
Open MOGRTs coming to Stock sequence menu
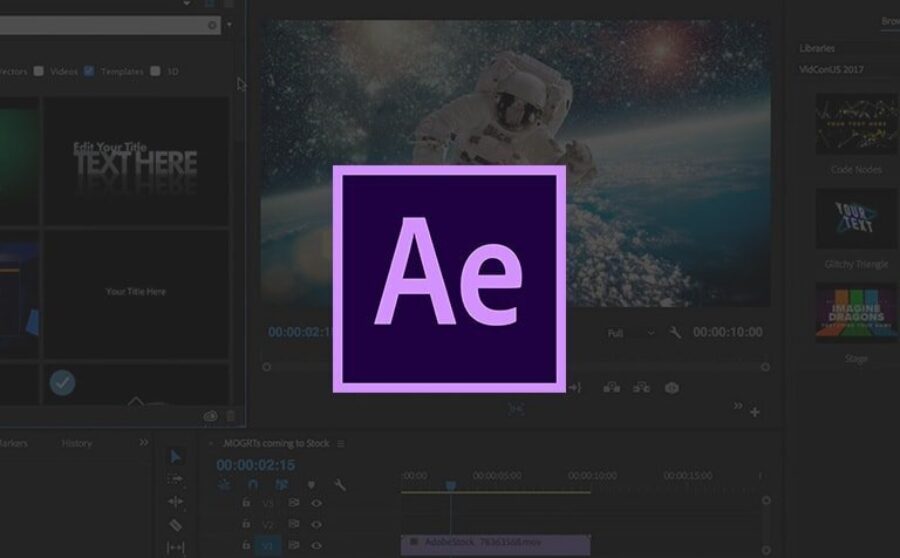[x=340, y=444]
